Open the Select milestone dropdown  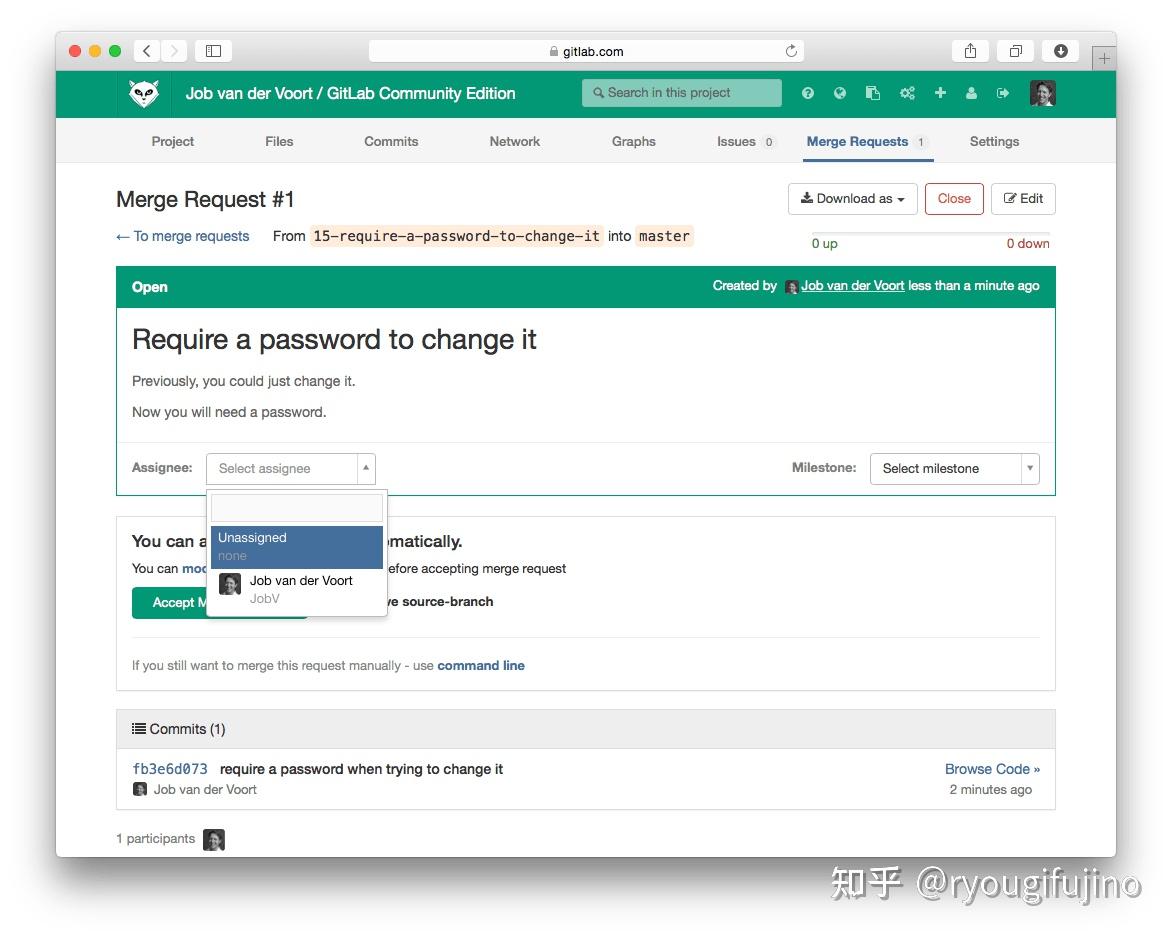953,468
